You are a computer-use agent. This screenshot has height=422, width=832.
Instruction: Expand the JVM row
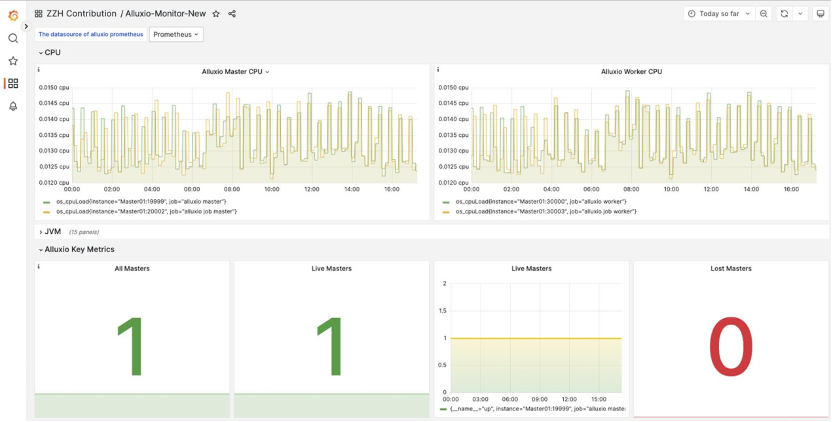pos(50,232)
